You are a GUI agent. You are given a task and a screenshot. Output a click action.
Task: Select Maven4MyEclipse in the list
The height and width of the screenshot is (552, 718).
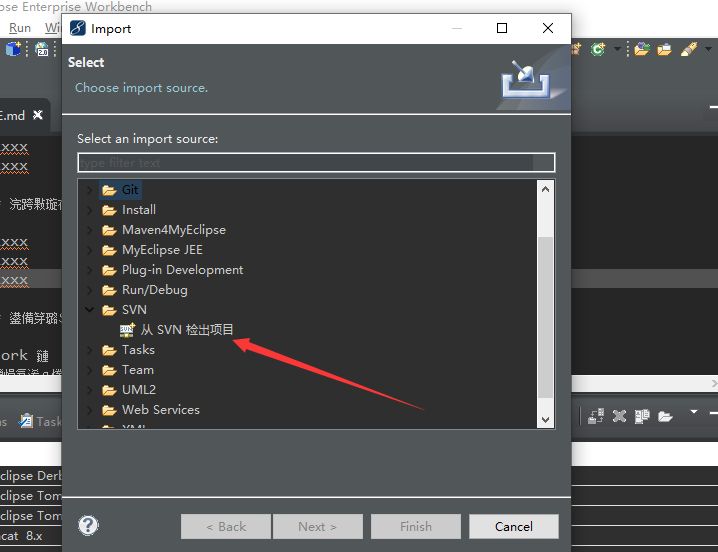pyautogui.click(x=174, y=230)
